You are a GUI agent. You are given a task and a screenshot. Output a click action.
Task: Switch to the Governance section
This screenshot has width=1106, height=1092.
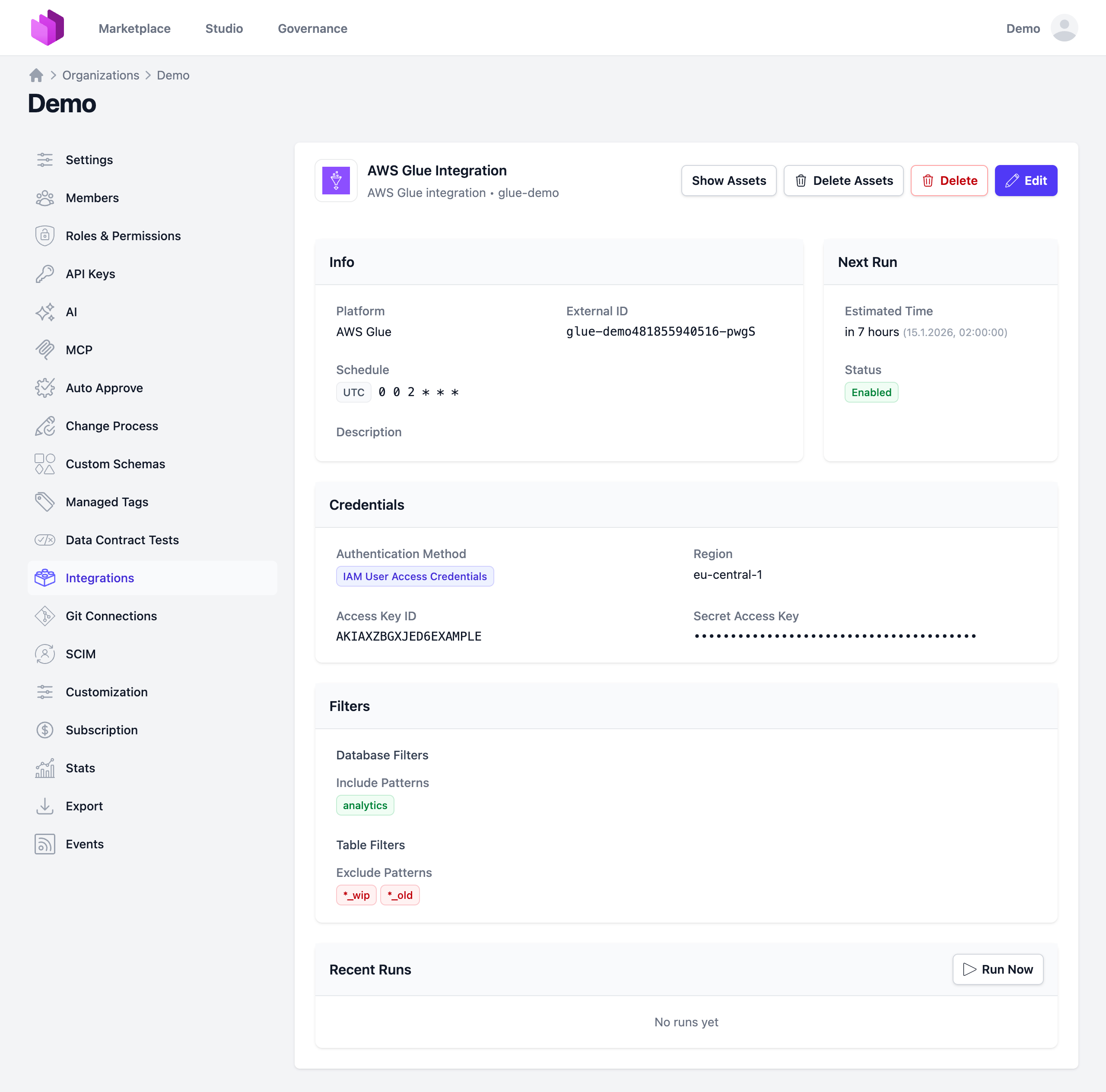coord(312,28)
